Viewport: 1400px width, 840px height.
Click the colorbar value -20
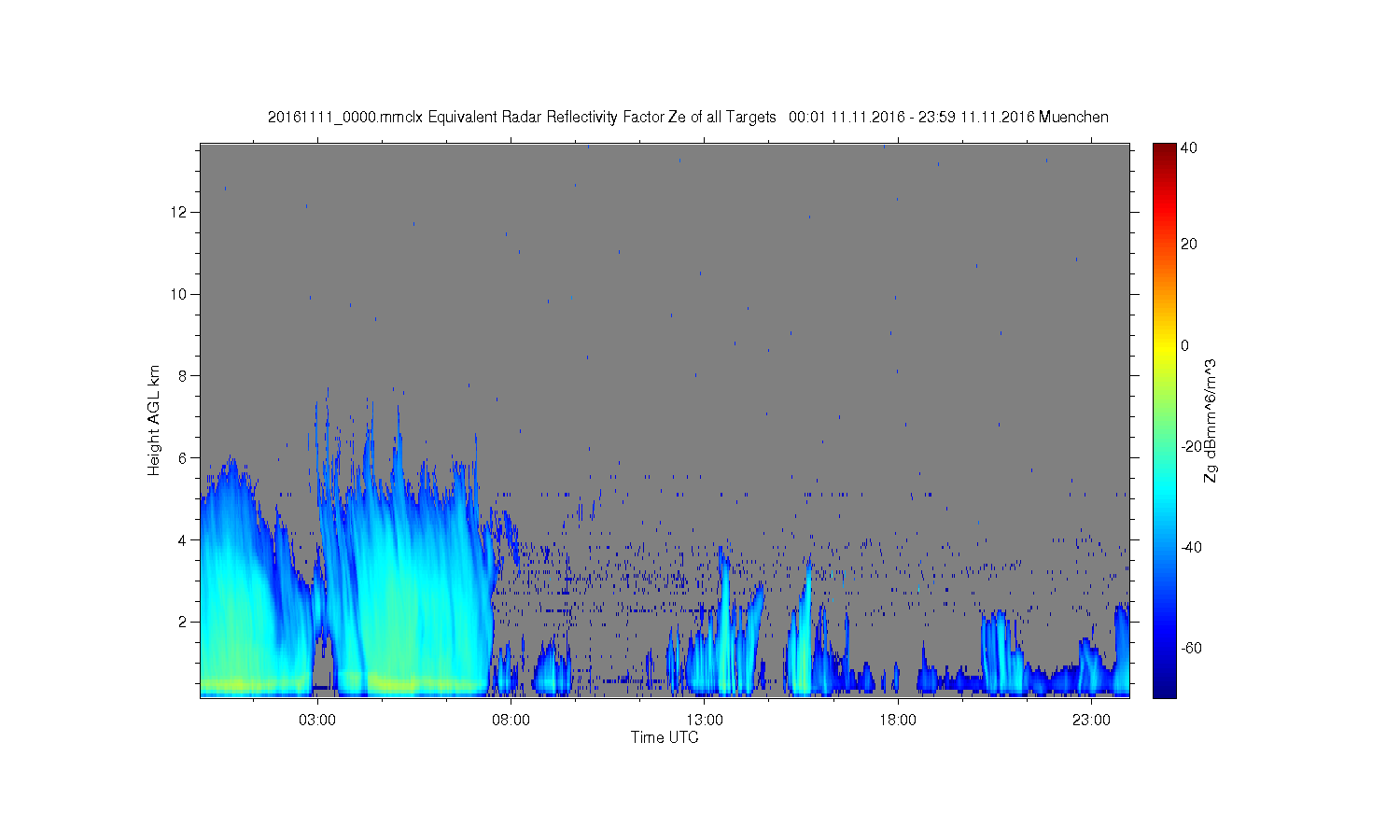coord(1191,446)
